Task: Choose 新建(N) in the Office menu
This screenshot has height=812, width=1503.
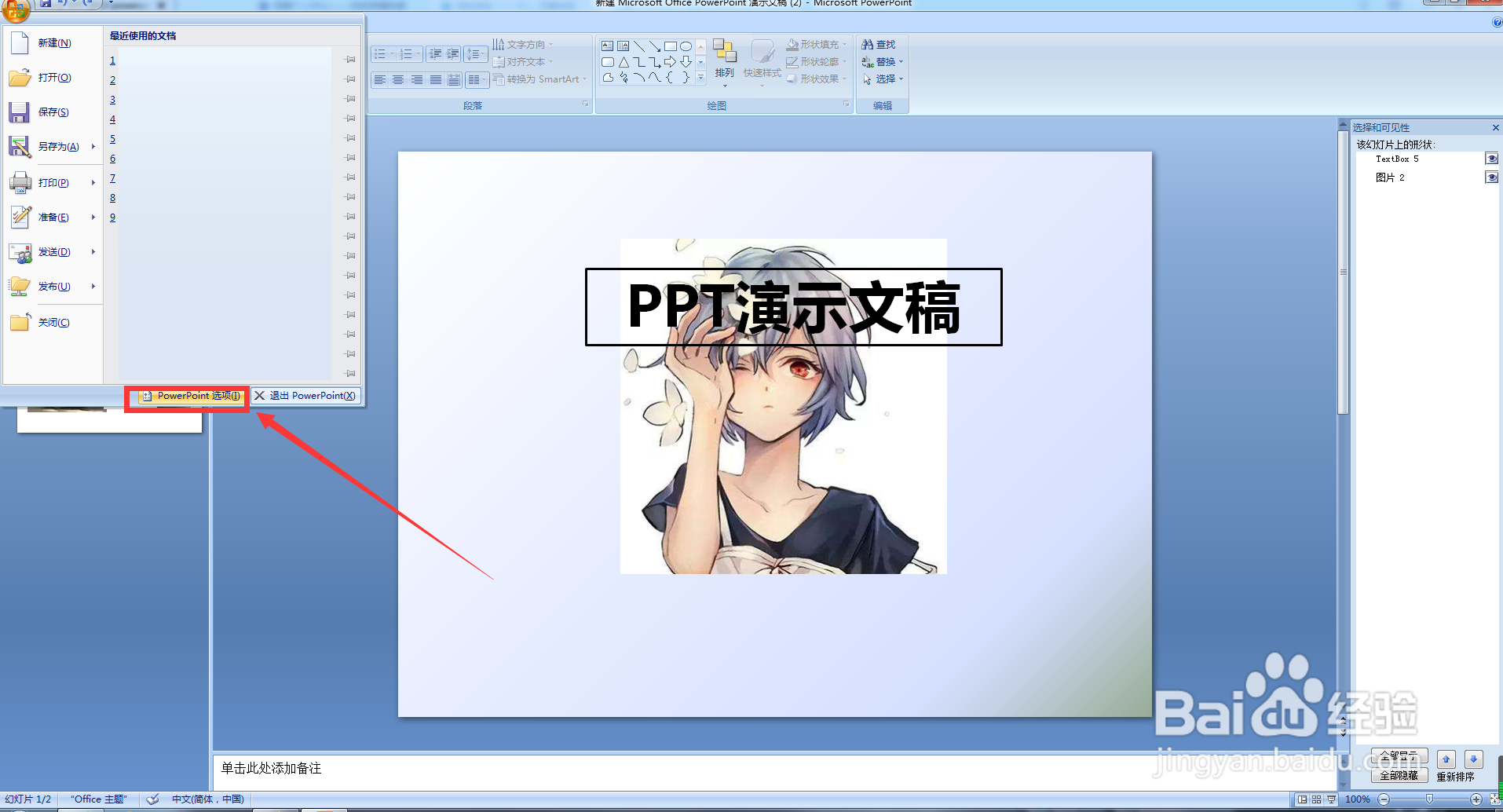Action: pyautogui.click(x=53, y=43)
